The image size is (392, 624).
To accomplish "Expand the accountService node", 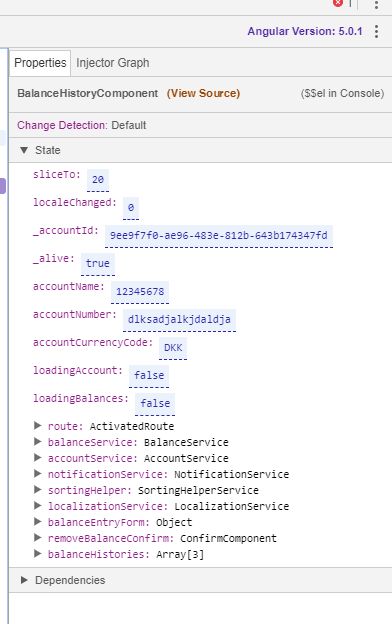I will click(38, 458).
